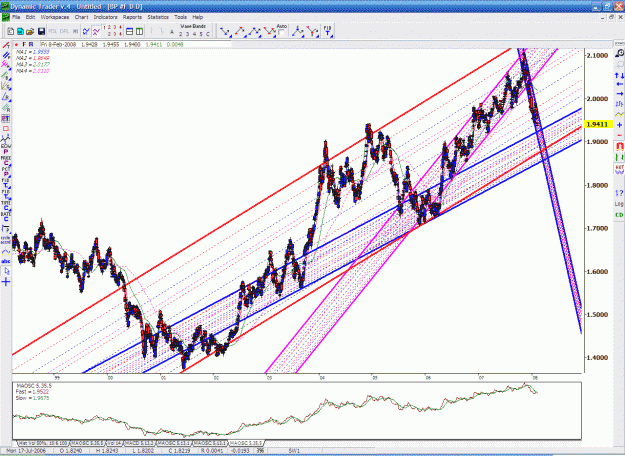This screenshot has width=625, height=456.
Task: Click the save floppy disk icon
Action: pos(41,31)
